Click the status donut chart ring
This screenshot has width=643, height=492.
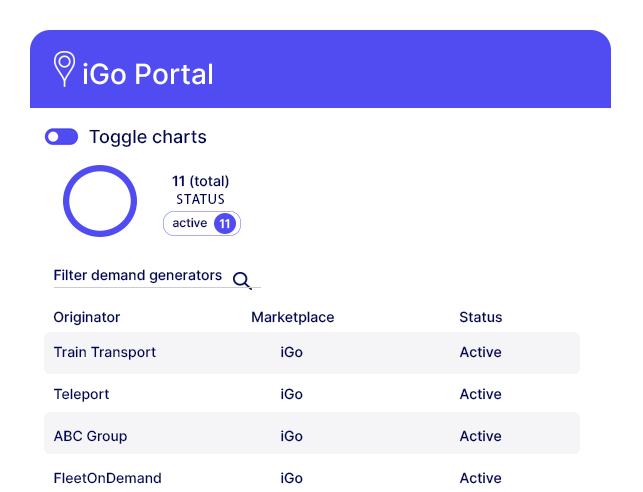click(x=100, y=201)
